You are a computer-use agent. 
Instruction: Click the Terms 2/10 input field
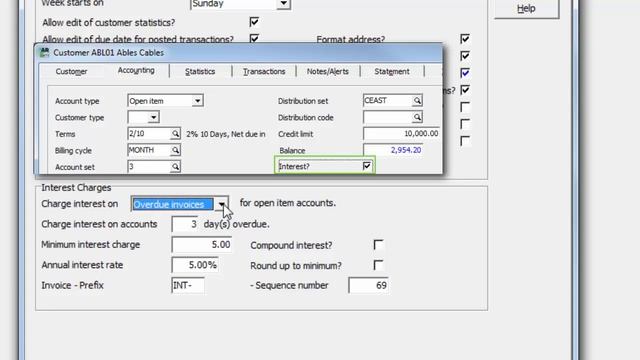tap(149, 133)
